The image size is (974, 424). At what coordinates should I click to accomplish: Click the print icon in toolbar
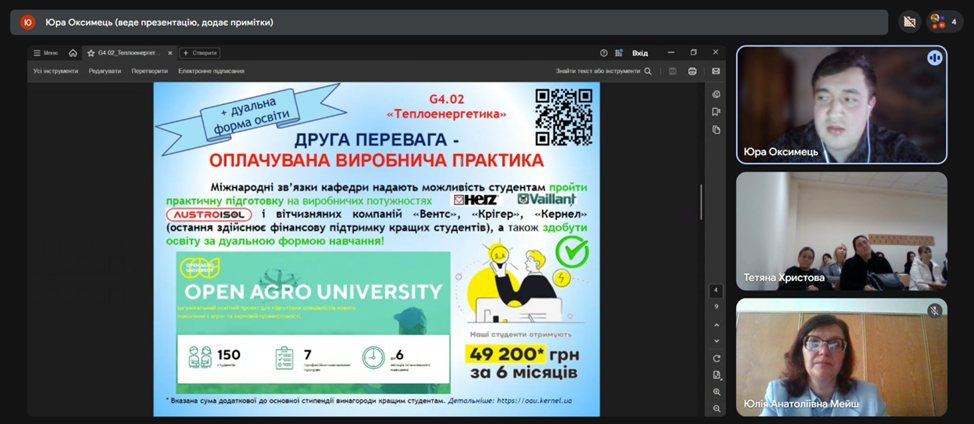[692, 71]
